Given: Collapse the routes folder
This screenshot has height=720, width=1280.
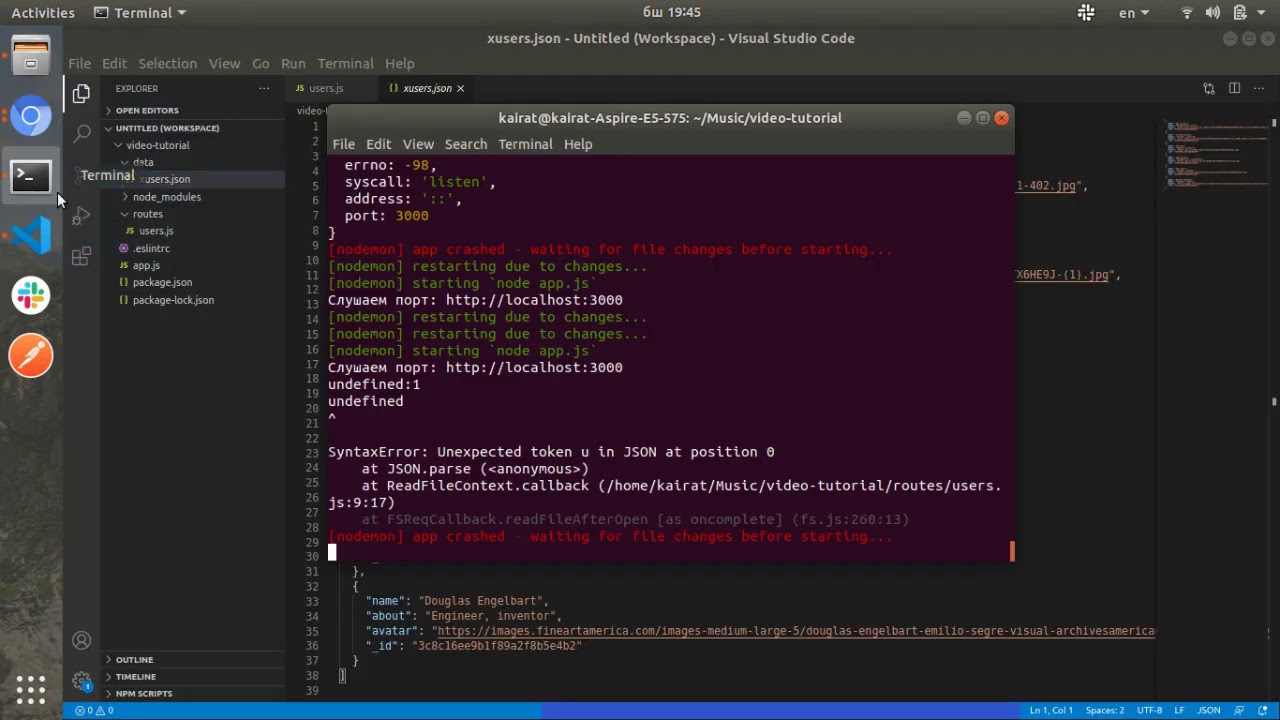Looking at the screenshot, I should pos(147,214).
